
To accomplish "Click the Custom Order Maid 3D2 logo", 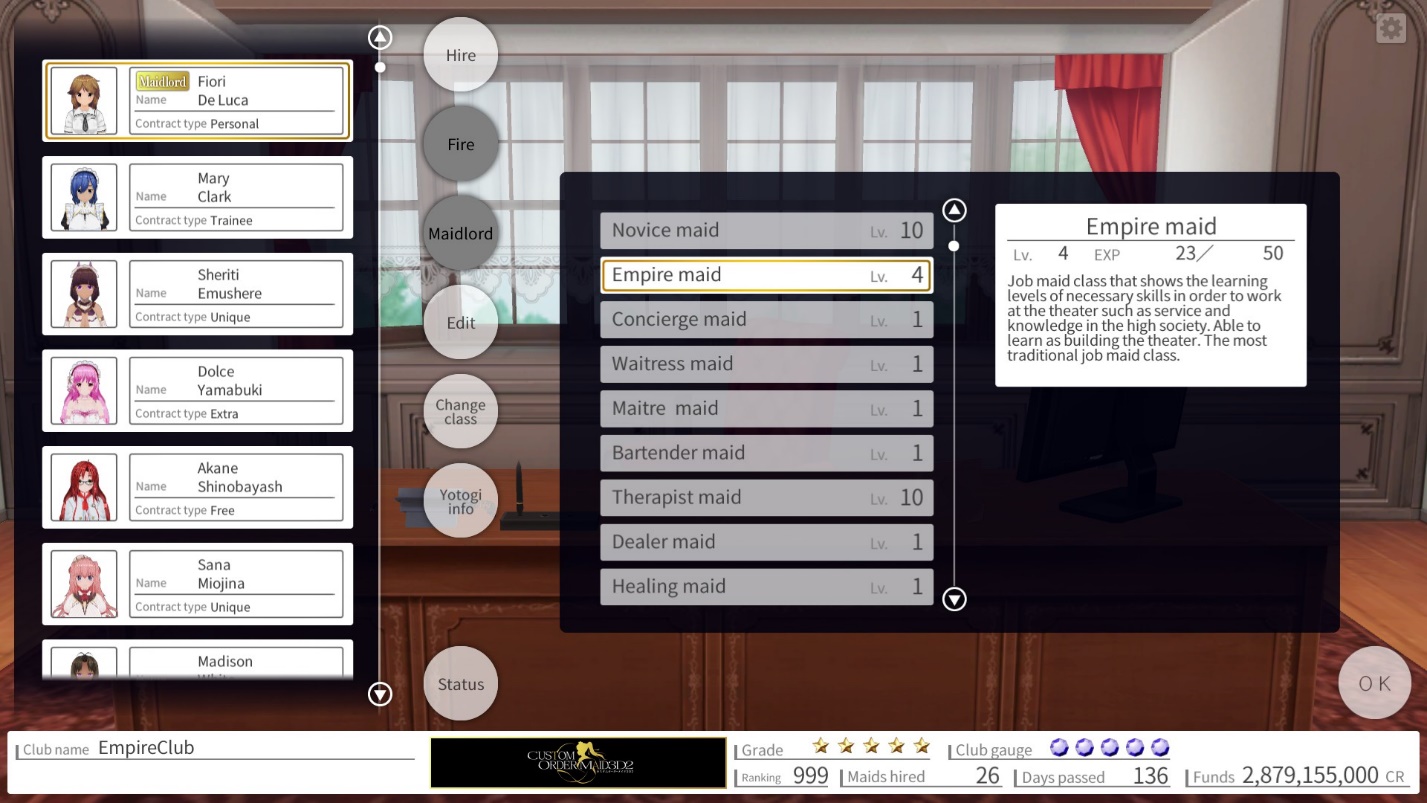I will pos(578,763).
